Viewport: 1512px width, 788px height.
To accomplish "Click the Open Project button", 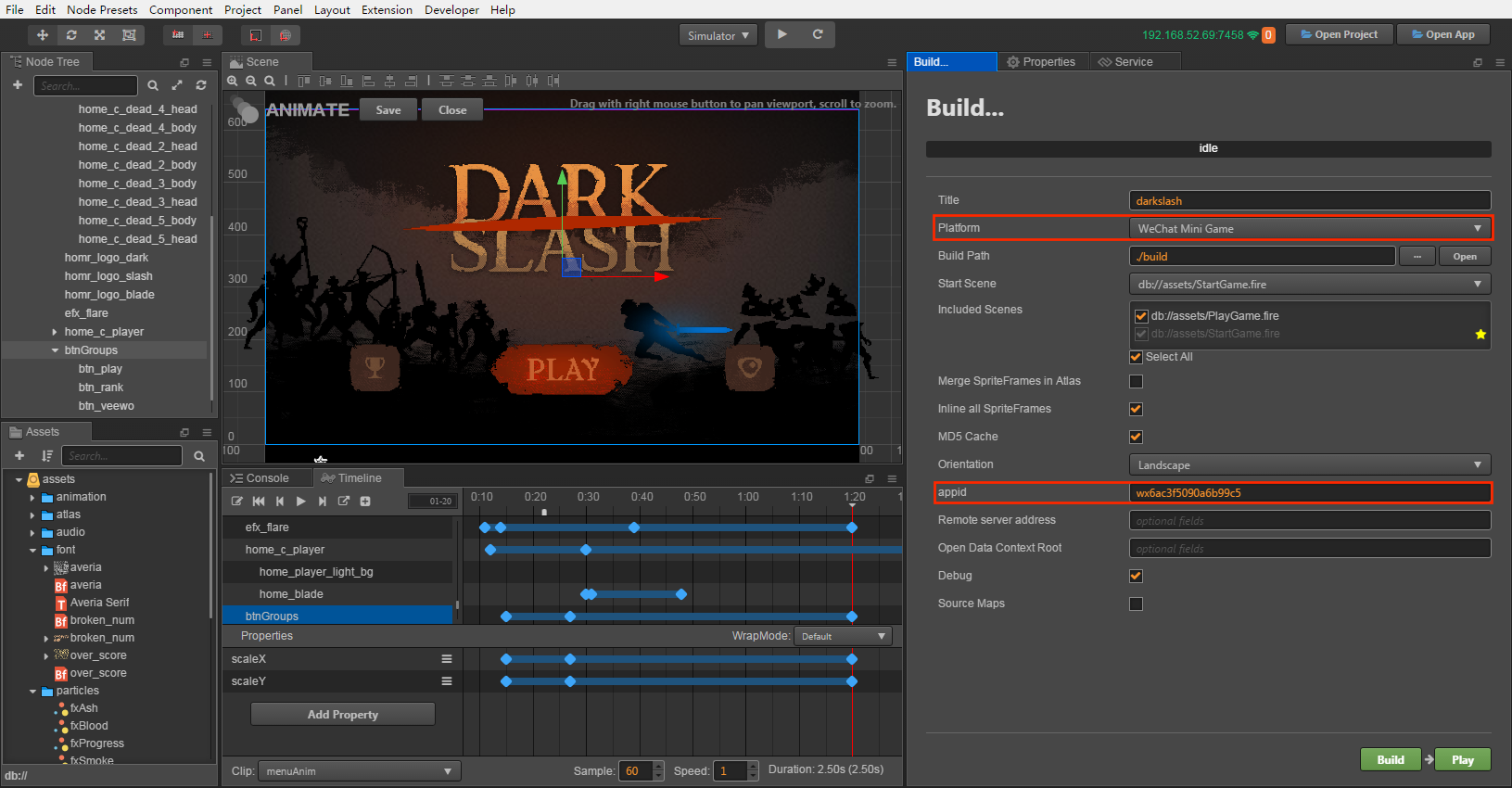I will [1340, 34].
